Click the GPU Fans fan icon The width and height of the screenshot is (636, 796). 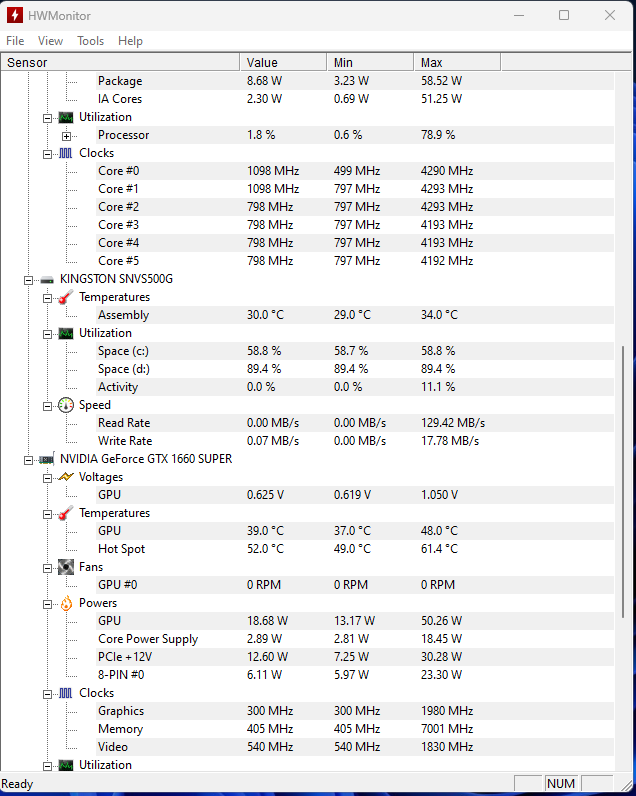point(66,567)
